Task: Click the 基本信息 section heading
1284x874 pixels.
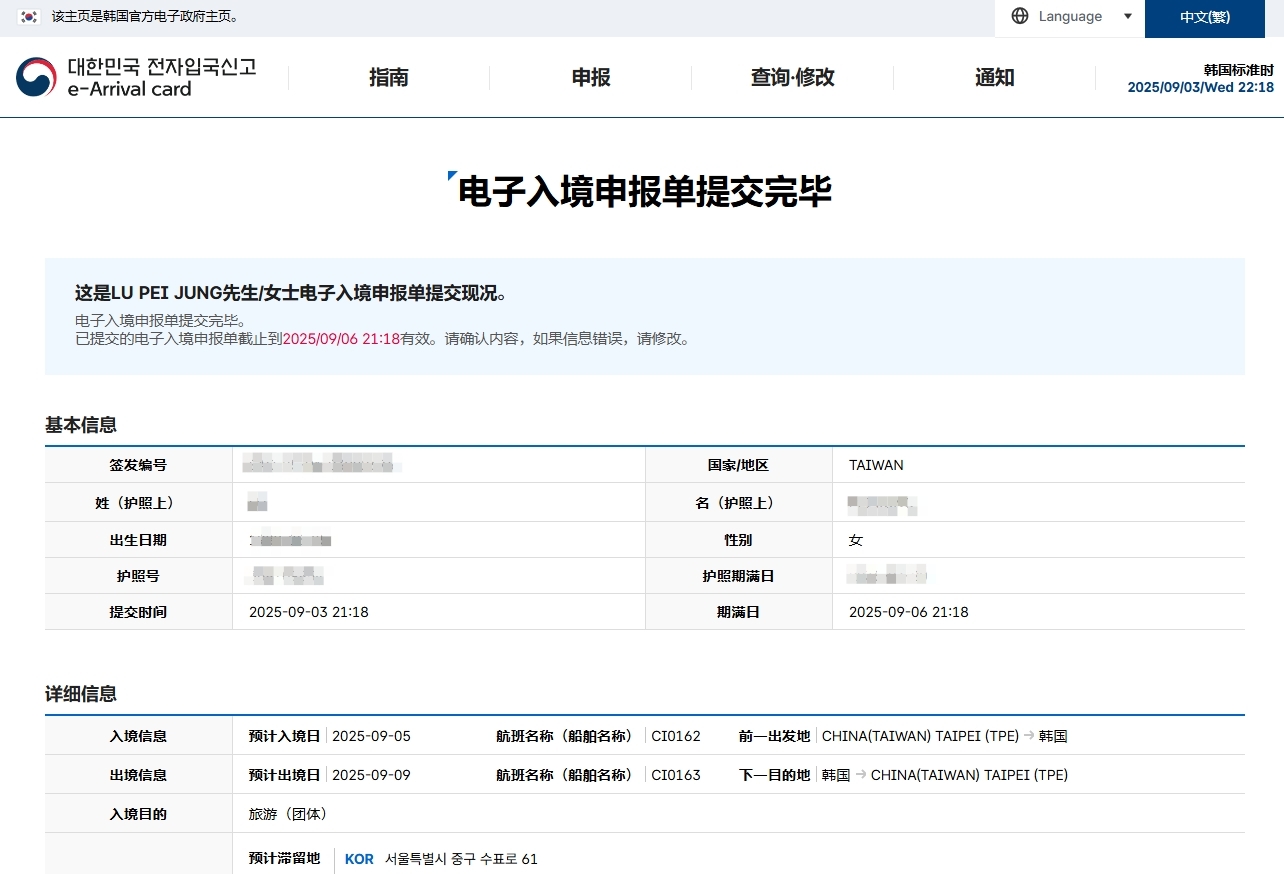Action: click(81, 425)
